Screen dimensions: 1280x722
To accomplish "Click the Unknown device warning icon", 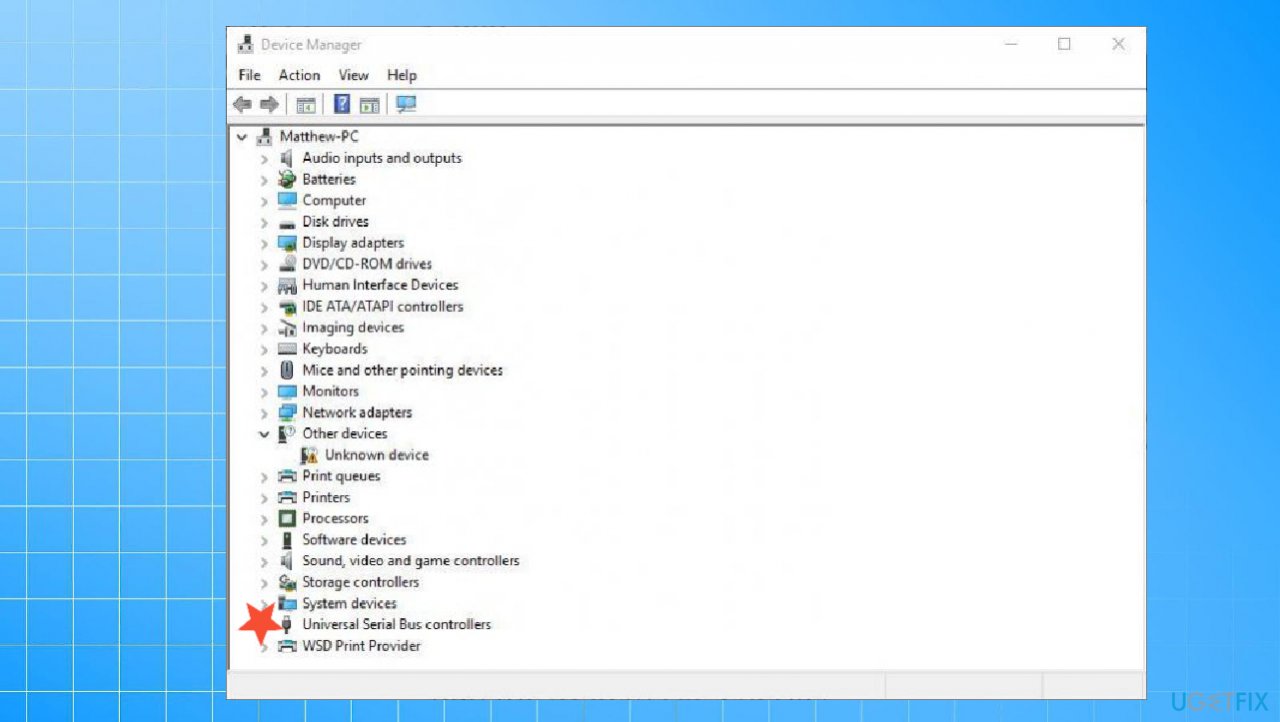I will [311, 454].
